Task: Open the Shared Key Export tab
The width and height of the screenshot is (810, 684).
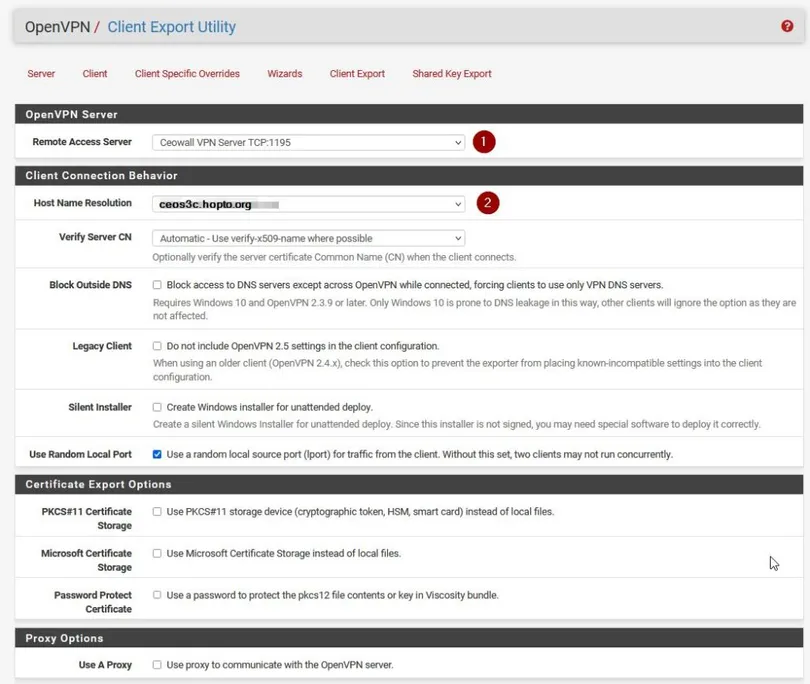Action: click(452, 74)
